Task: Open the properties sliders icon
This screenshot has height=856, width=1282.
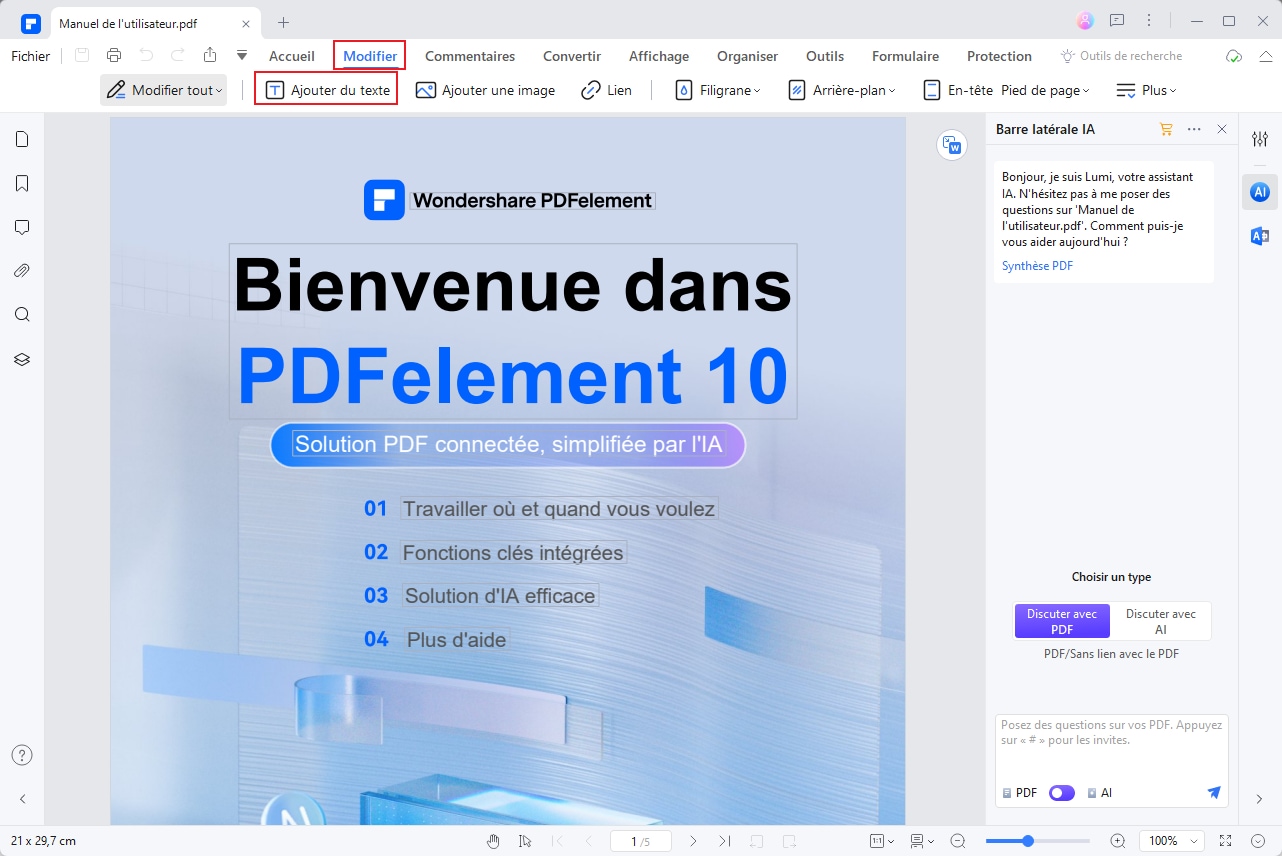Action: point(1260,139)
